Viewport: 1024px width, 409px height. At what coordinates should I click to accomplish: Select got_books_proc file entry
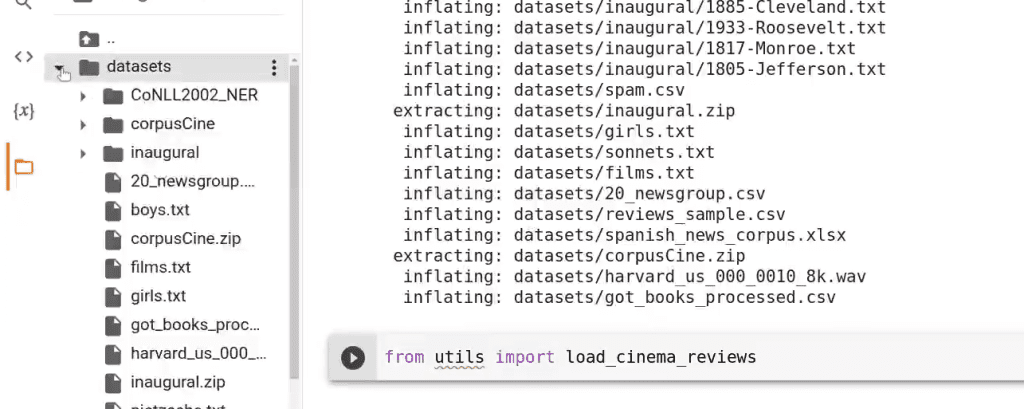pyautogui.click(x=182, y=325)
